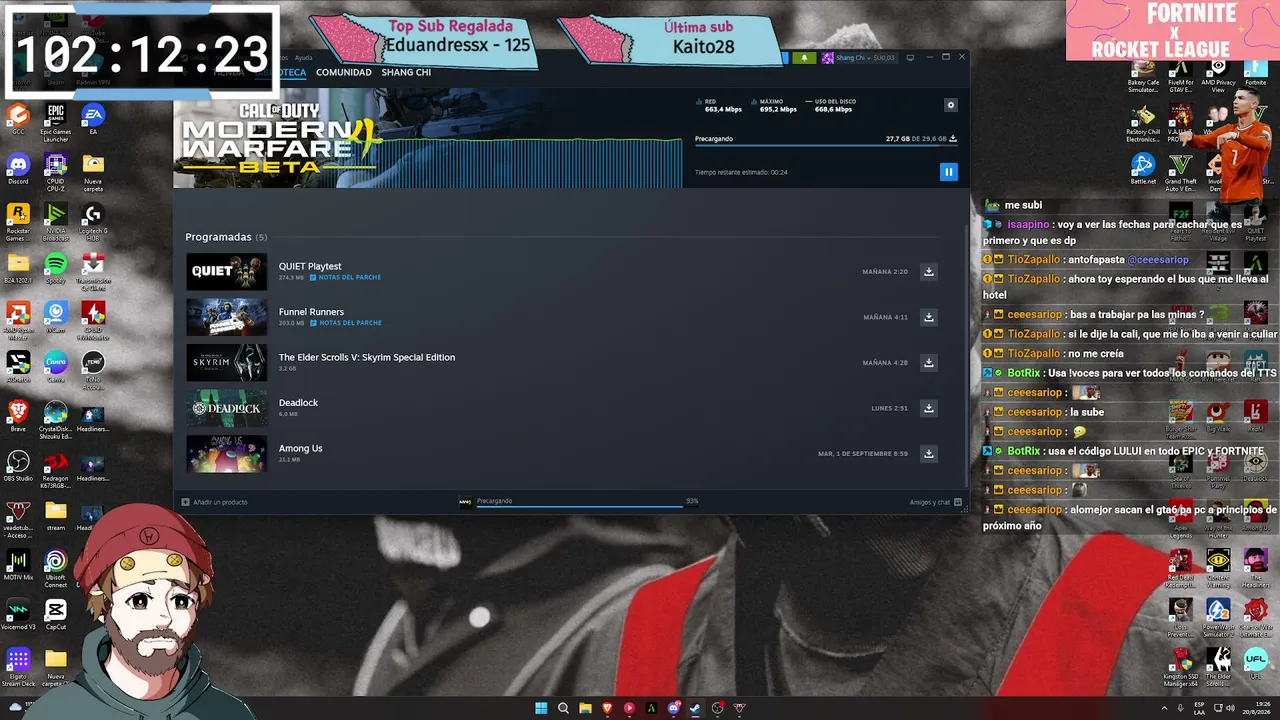This screenshot has width=1280, height=720.
Task: Expand the Shang Chi account dropdown
Action: pos(858,58)
